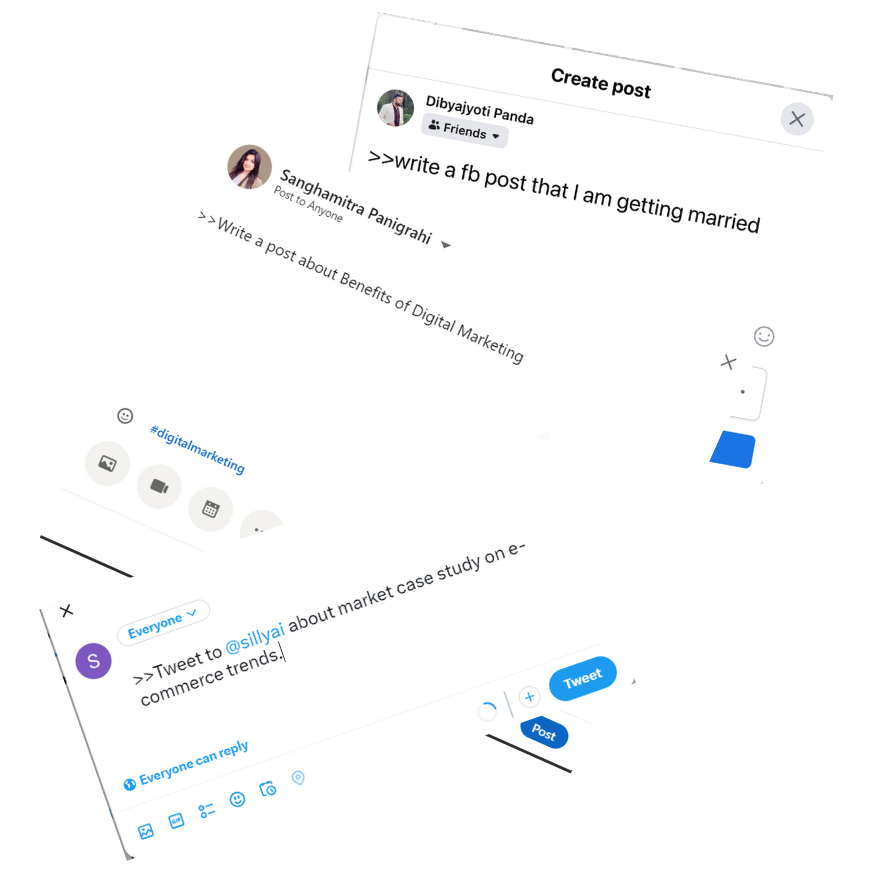875x875 pixels.
Task: Close the Create post dialog
Action: 796,119
